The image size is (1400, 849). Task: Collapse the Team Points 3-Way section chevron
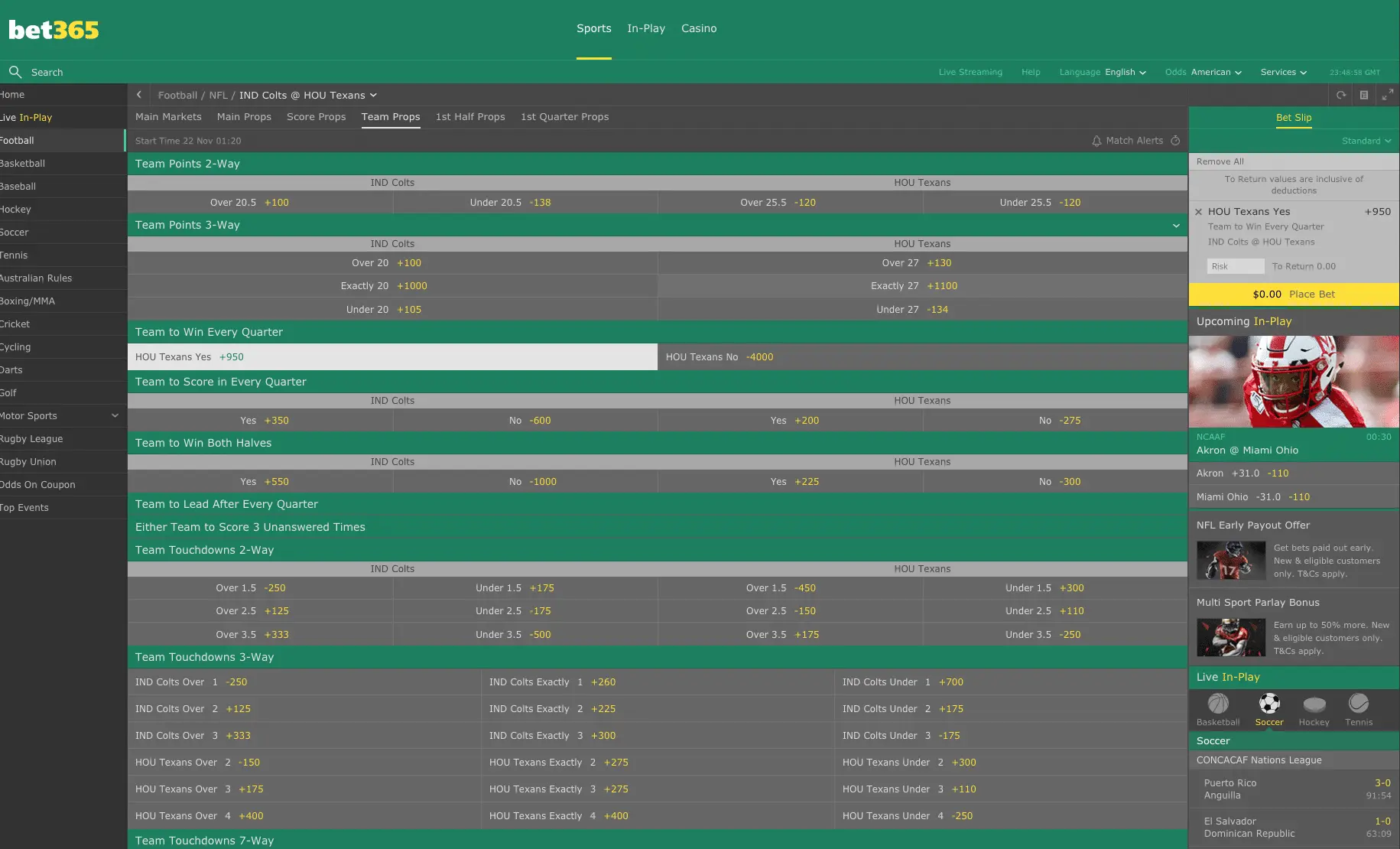(1176, 226)
